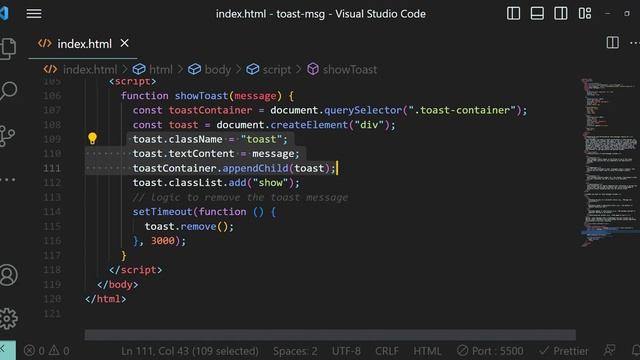Click "classList" on line 112
The height and width of the screenshot is (360, 640).
(x=196, y=183)
